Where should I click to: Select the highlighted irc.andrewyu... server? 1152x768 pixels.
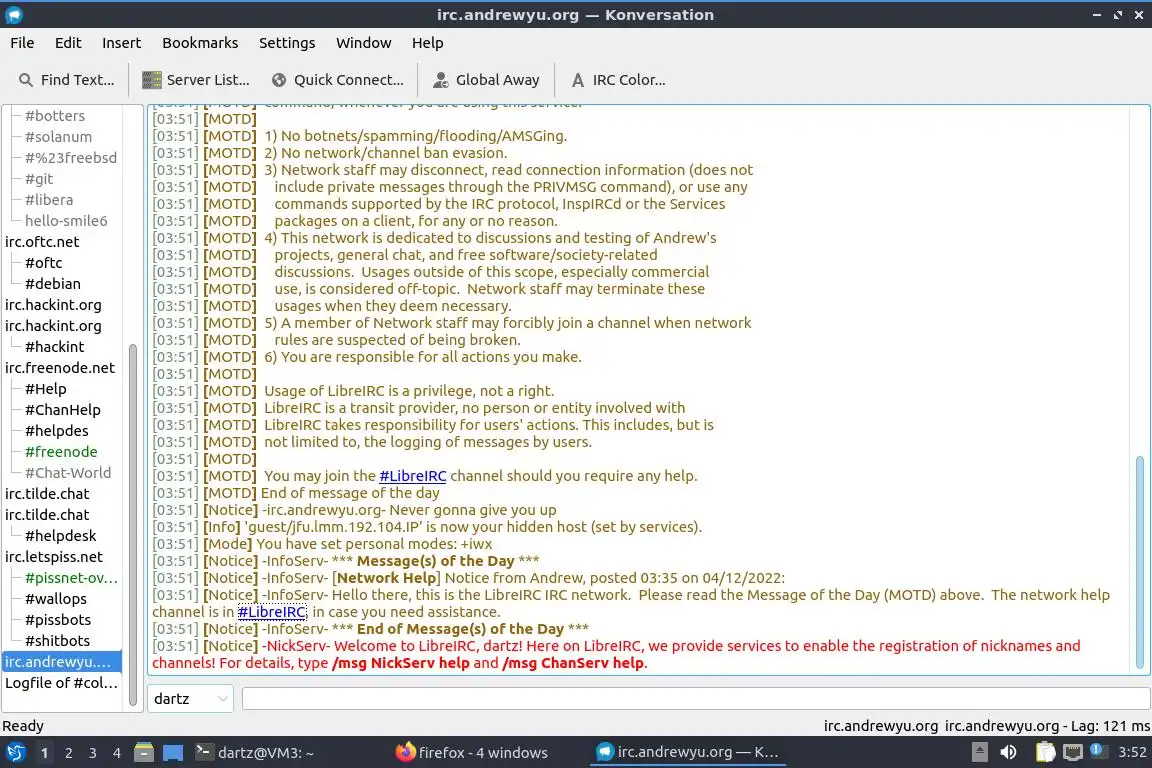(62, 662)
